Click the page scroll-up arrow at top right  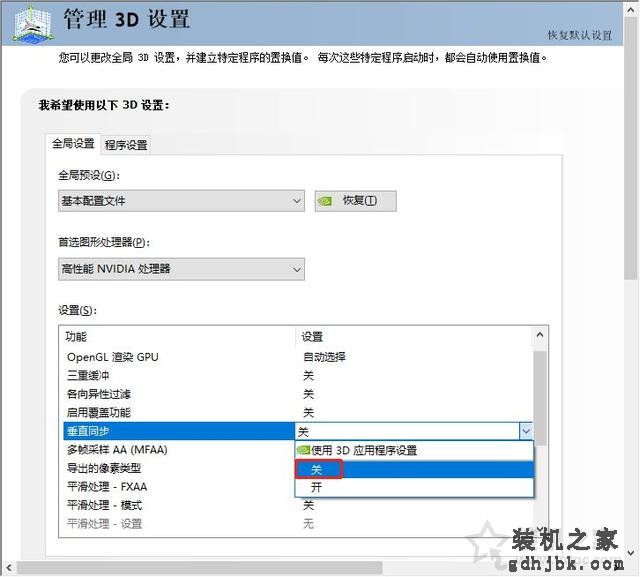tap(631, 11)
